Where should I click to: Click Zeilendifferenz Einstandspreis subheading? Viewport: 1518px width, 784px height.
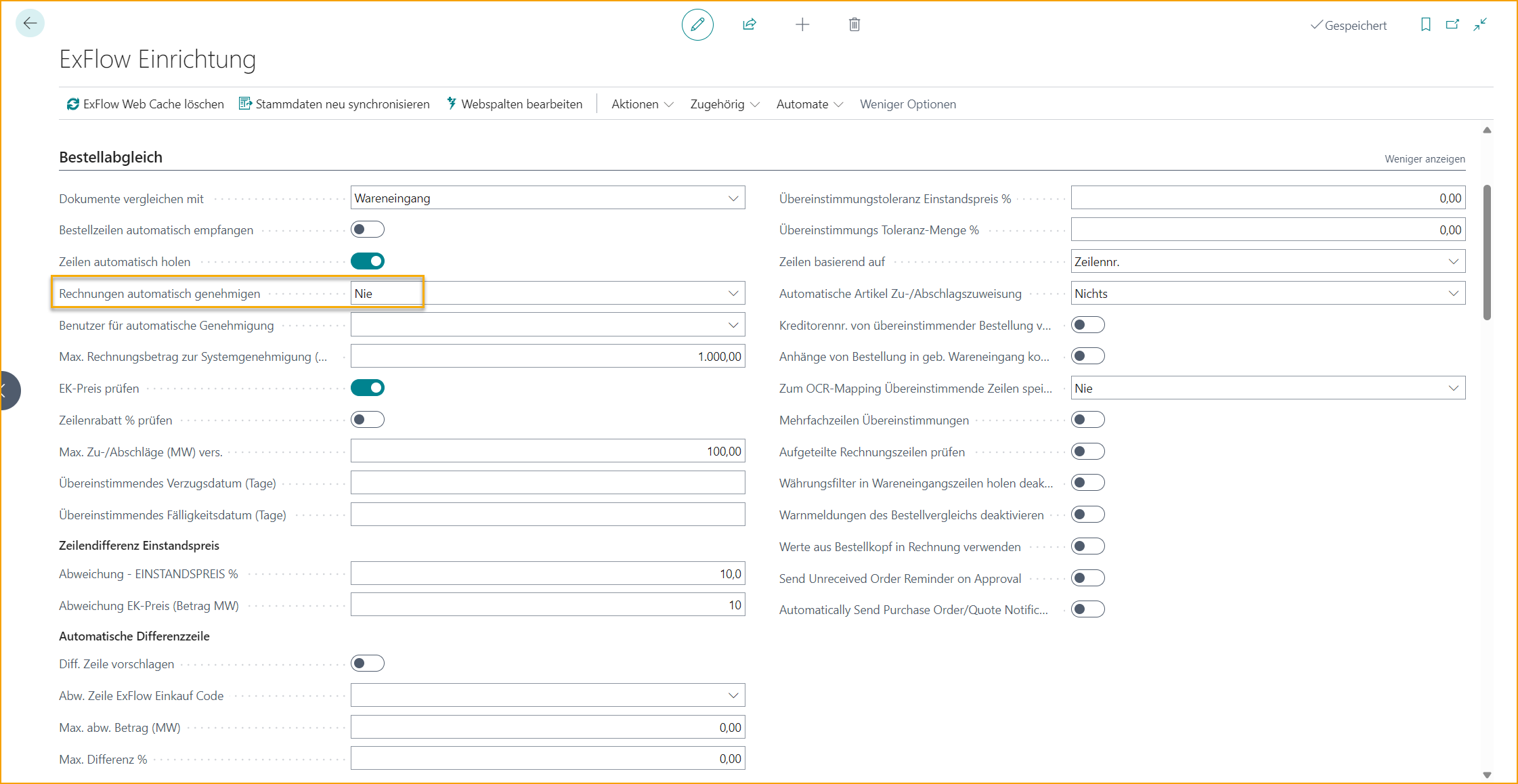point(139,545)
